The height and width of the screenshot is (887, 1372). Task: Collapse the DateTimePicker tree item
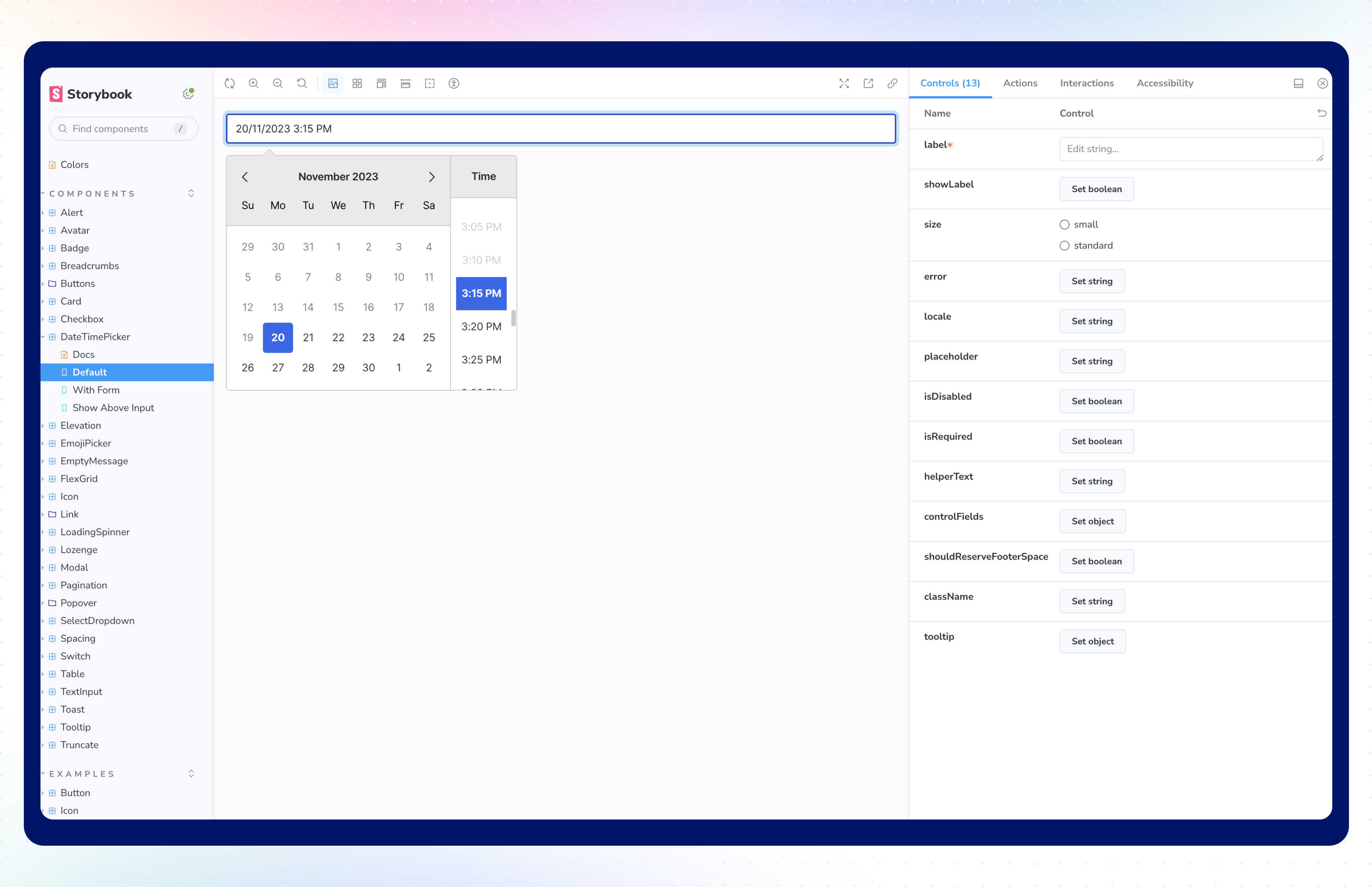[x=43, y=337]
